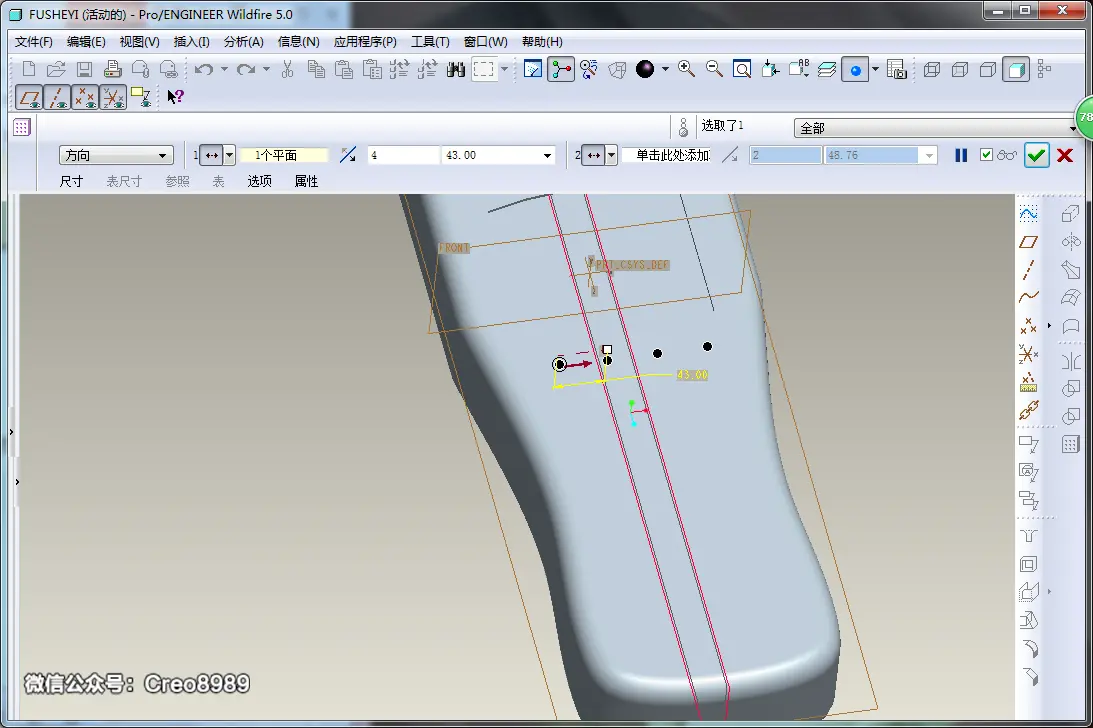
Task: Cancel the pattern with the red X
Action: click(x=1064, y=156)
